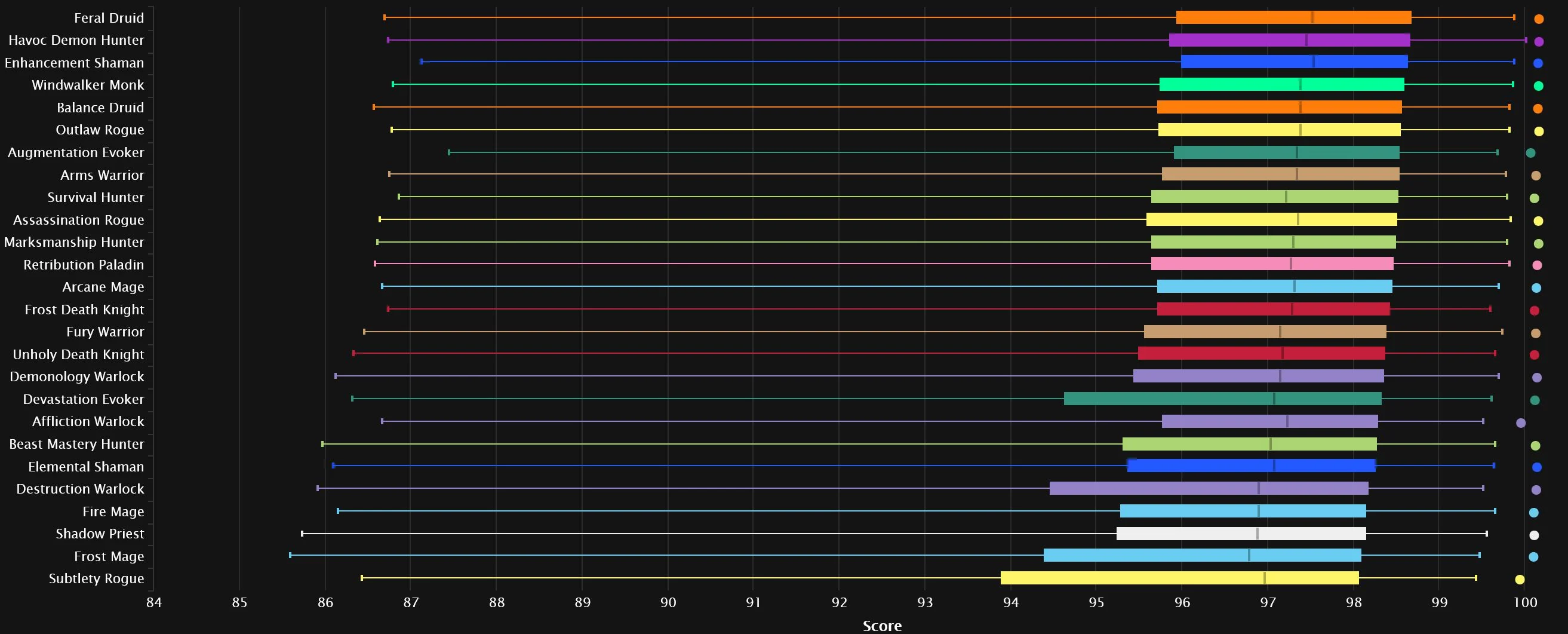
Task: Click the Enhancement Shaman median line
Action: click(1314, 62)
